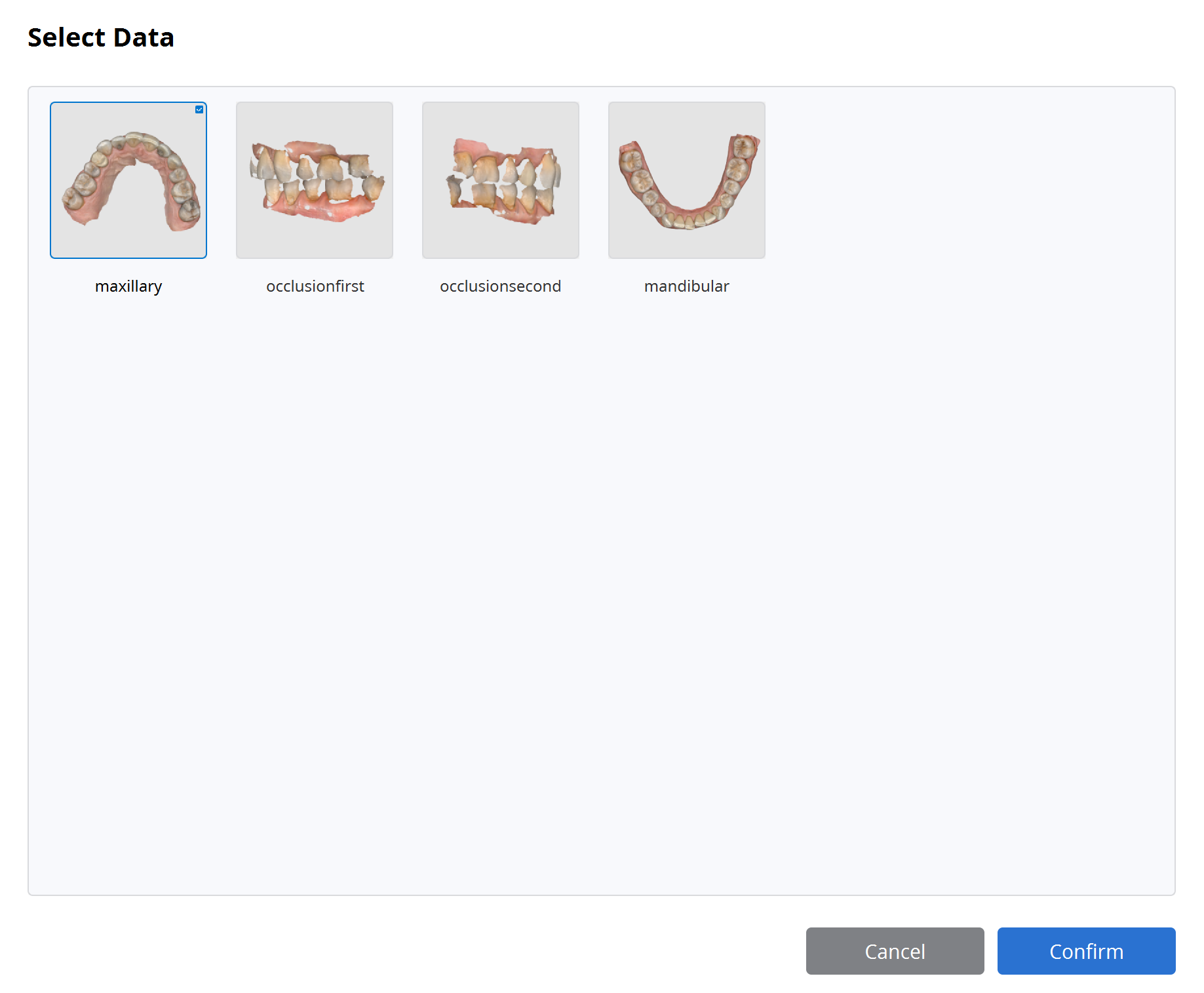Viewport: 1204px width, 993px height.
Task: Select the occlusionsecond scan thumbnail
Action: (501, 180)
